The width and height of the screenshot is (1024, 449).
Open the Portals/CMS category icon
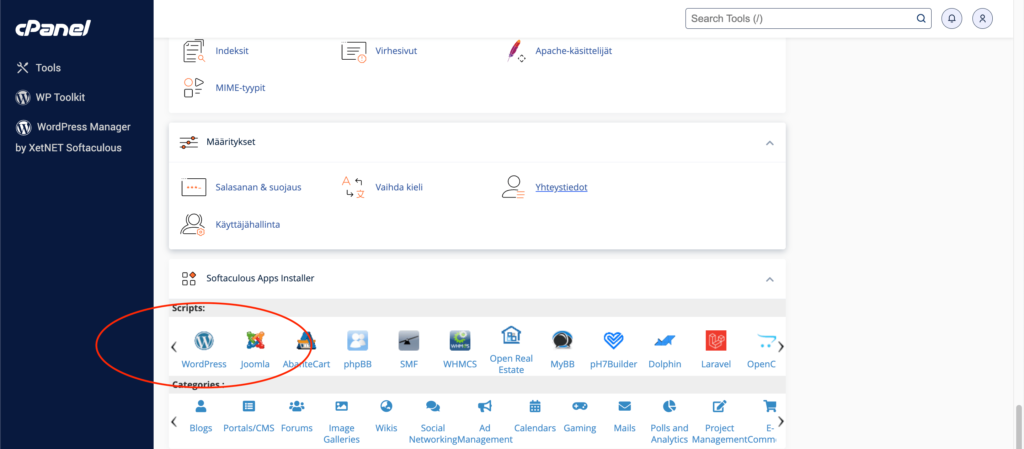pyautogui.click(x=249, y=406)
